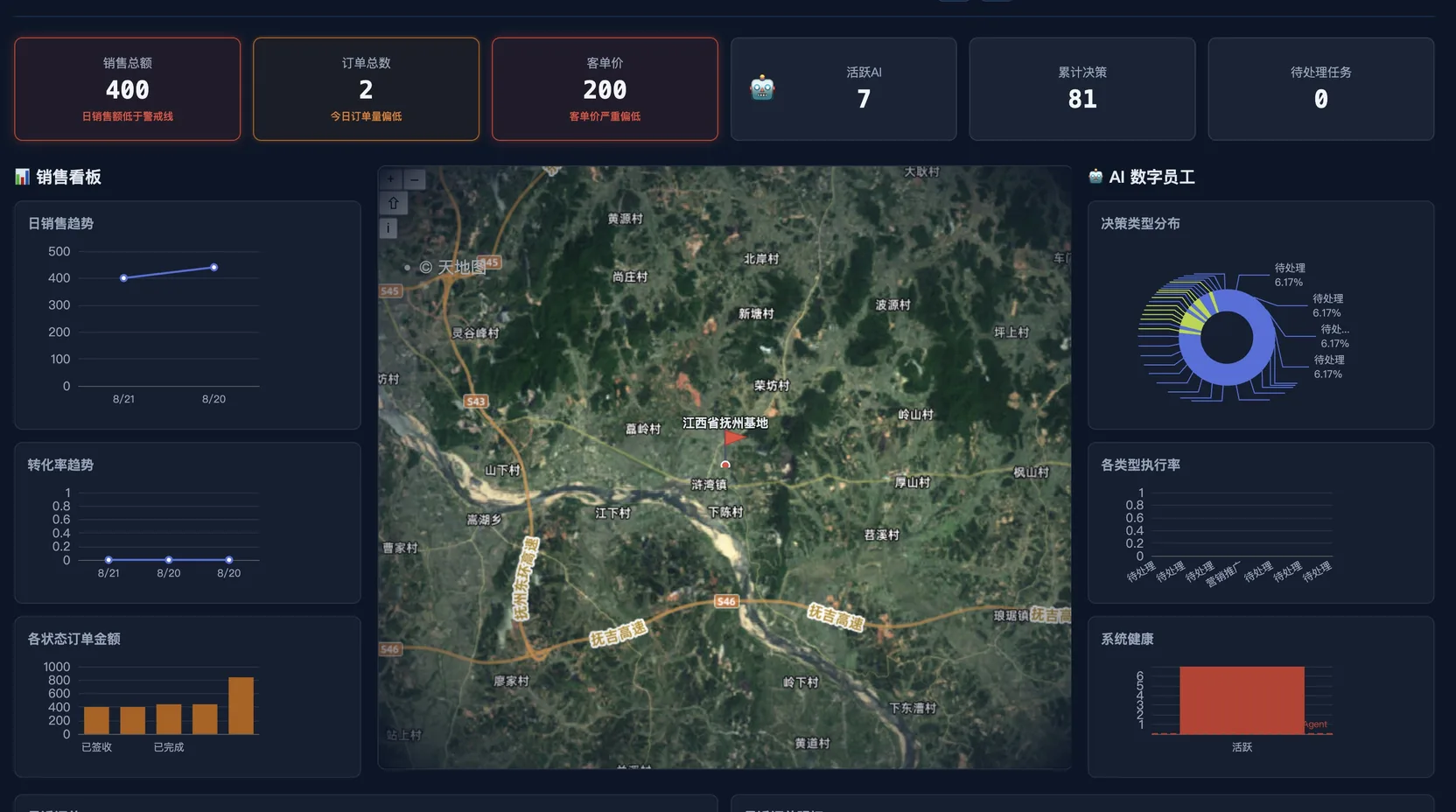Click the robot icon beside AI 数字员工
The height and width of the screenshot is (812, 1456).
[1095, 177]
